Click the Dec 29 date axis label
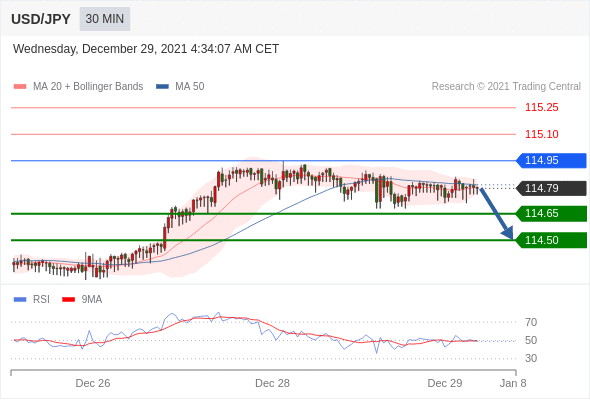This screenshot has height=400, width=590. (x=445, y=383)
